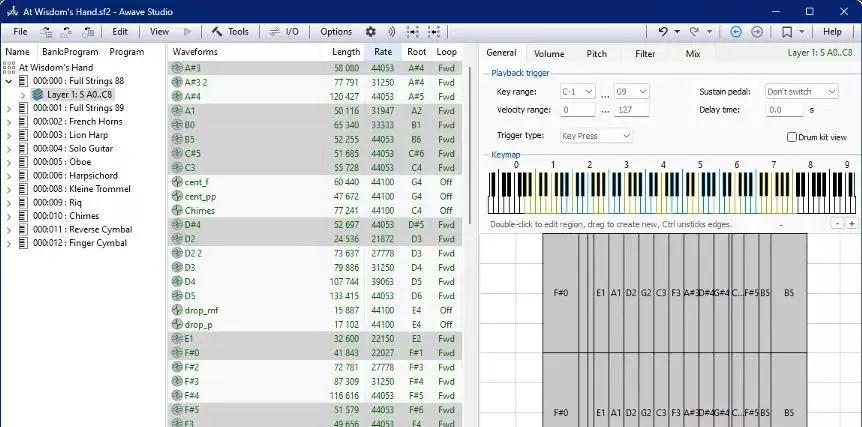Click the Redo arrow icon
This screenshot has width=862, height=427.
point(694,32)
